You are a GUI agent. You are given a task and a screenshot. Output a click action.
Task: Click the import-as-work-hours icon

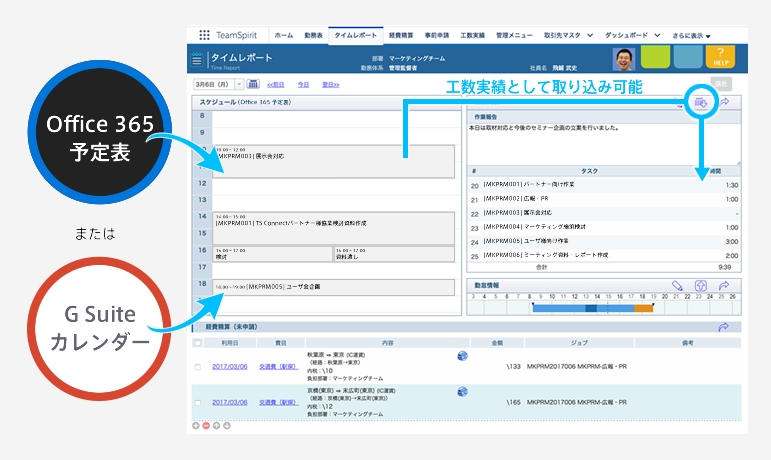pyautogui.click(x=701, y=102)
